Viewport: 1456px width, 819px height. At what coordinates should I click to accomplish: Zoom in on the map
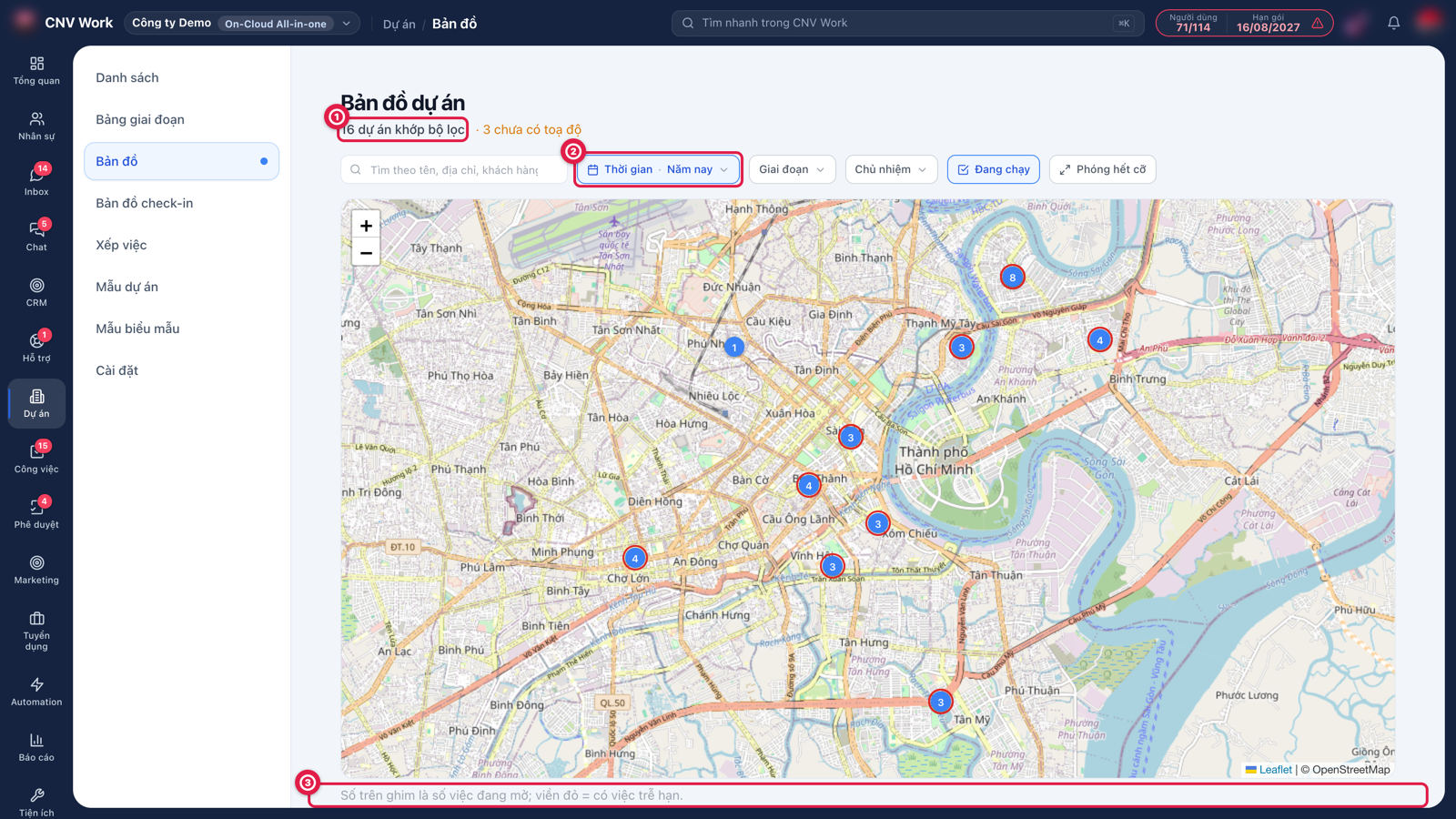(366, 226)
